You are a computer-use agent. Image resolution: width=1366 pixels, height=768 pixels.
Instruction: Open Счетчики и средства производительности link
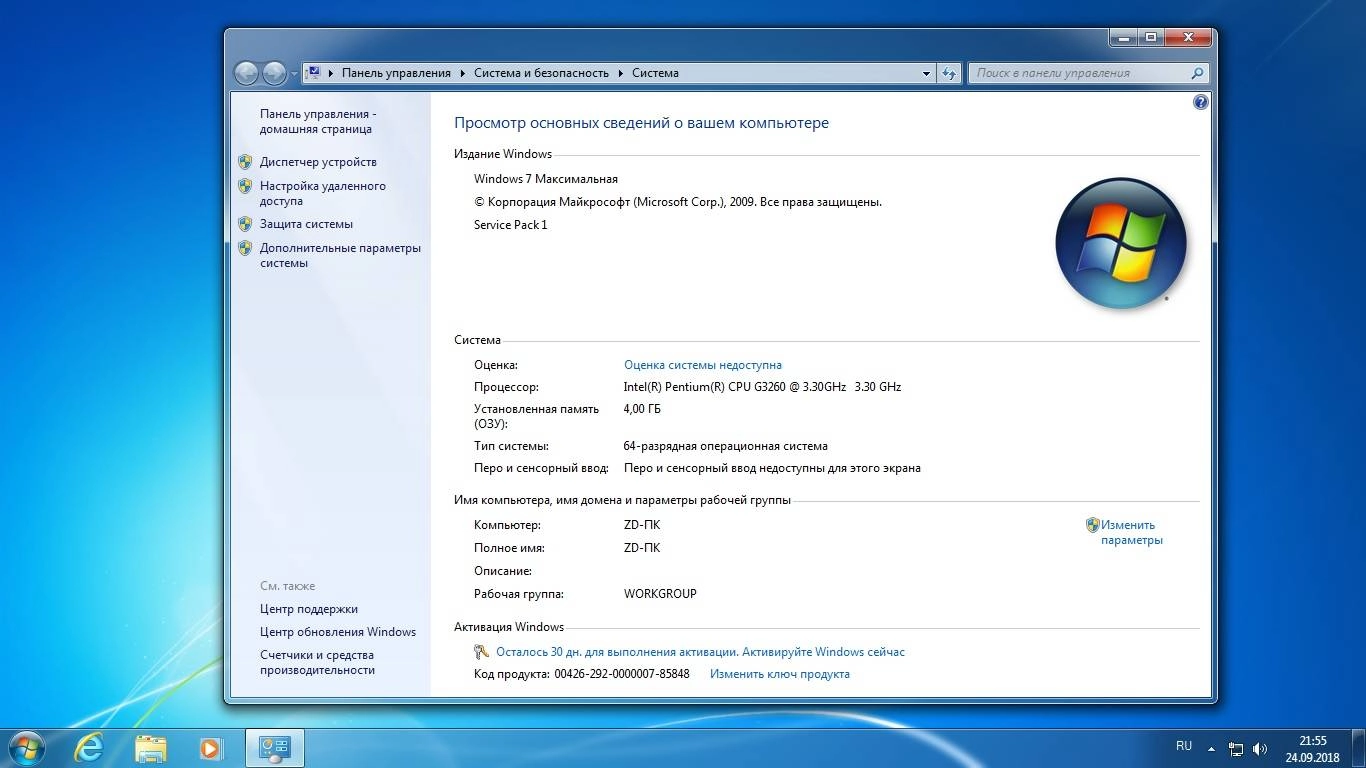(x=317, y=662)
